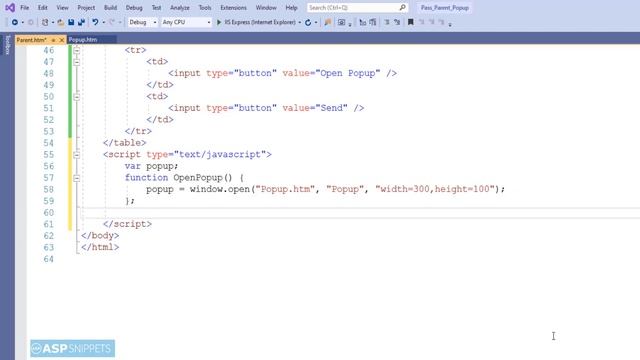Close the Parent.htm tab
This screenshot has width=640, height=360.
tap(62, 40)
